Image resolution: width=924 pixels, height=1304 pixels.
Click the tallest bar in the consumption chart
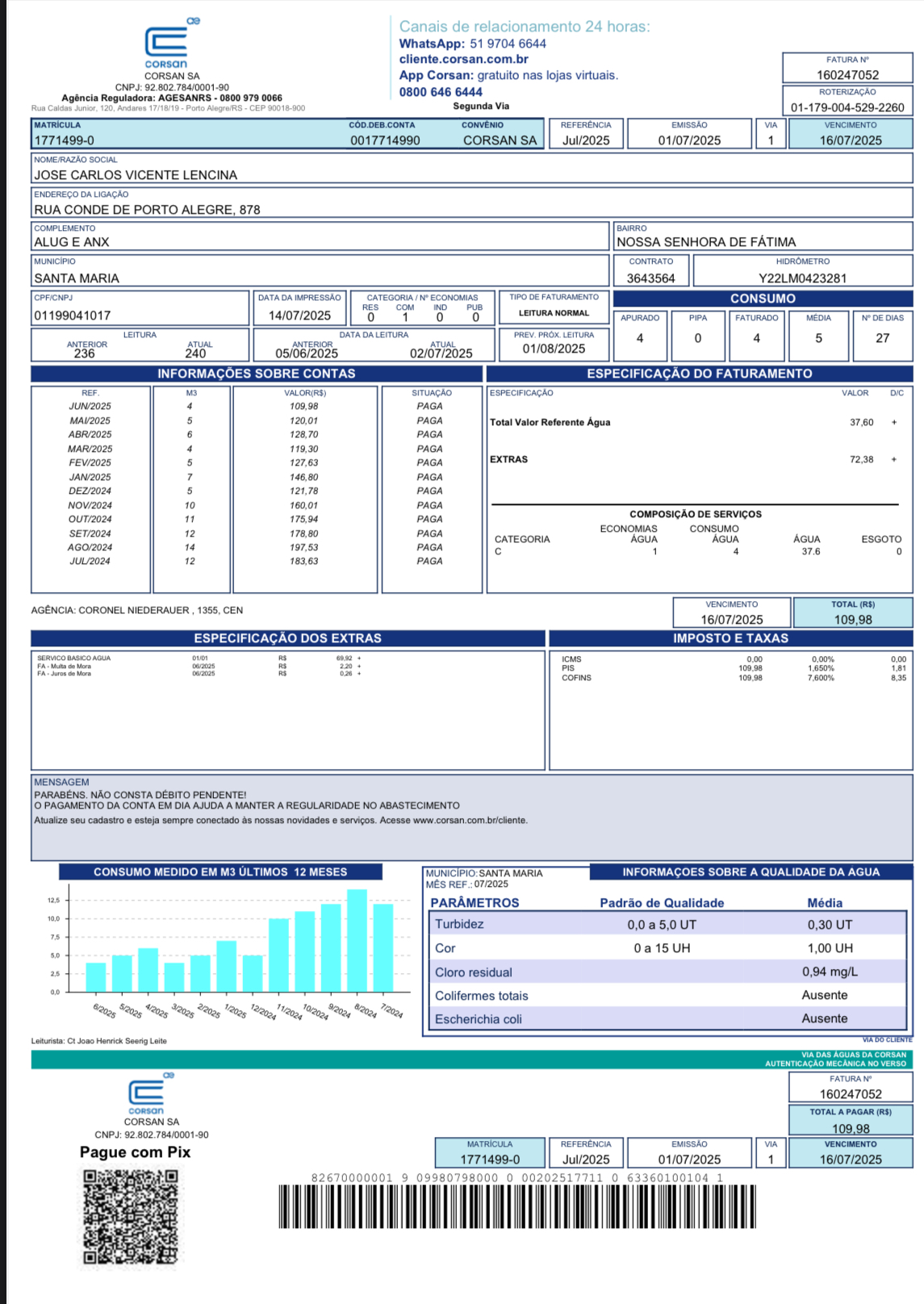pos(357,940)
